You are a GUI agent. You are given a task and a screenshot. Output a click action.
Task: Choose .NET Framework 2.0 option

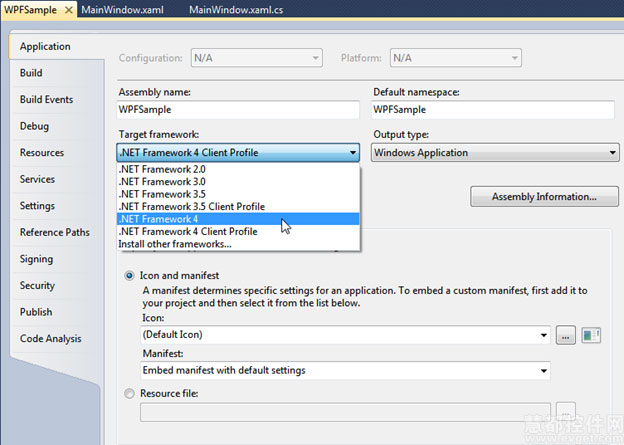click(238, 169)
